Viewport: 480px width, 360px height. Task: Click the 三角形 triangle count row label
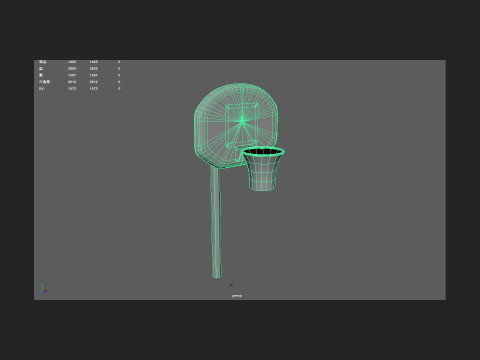[44, 82]
